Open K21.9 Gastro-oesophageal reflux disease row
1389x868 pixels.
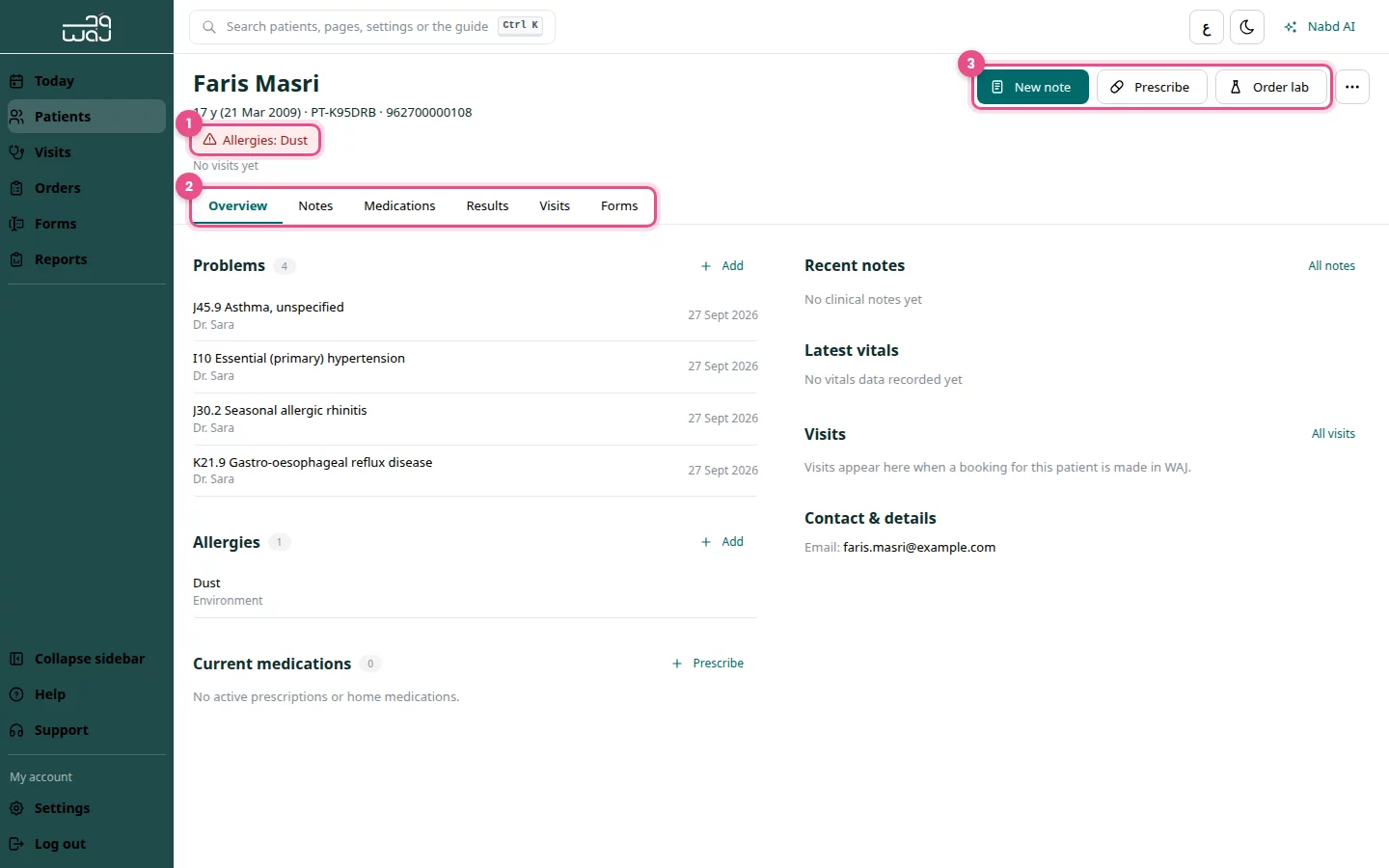click(x=476, y=471)
